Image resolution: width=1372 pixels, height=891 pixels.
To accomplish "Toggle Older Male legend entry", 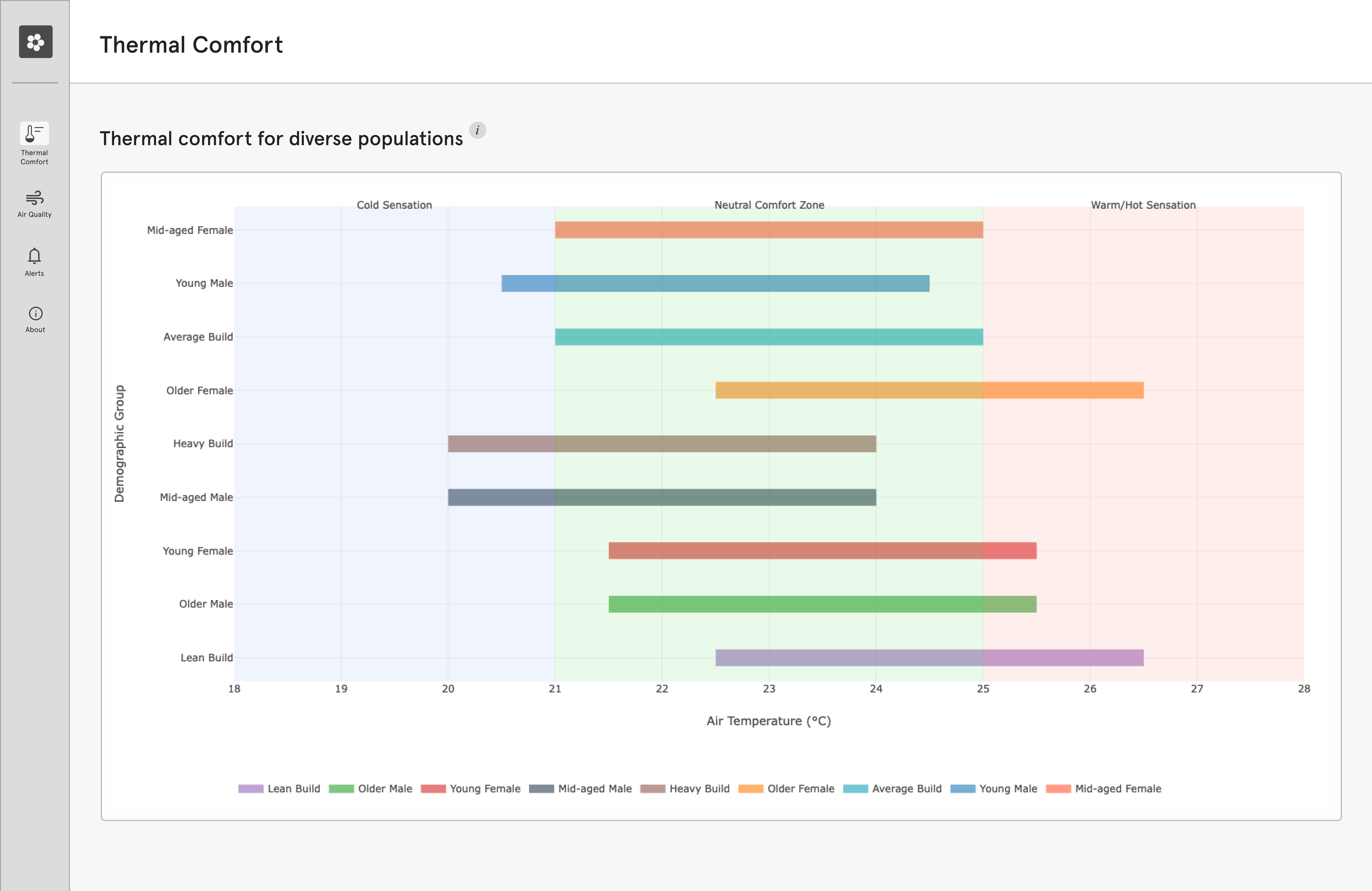I will 371,788.
